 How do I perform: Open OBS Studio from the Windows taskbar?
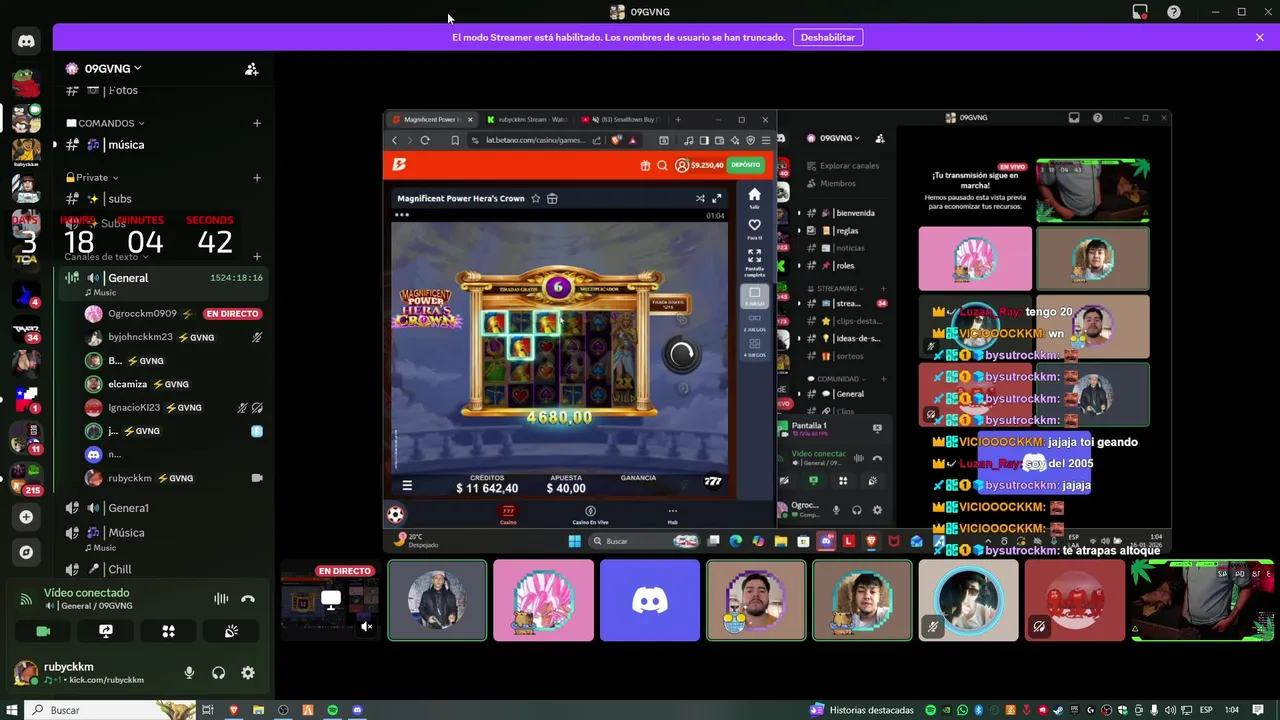coord(283,710)
